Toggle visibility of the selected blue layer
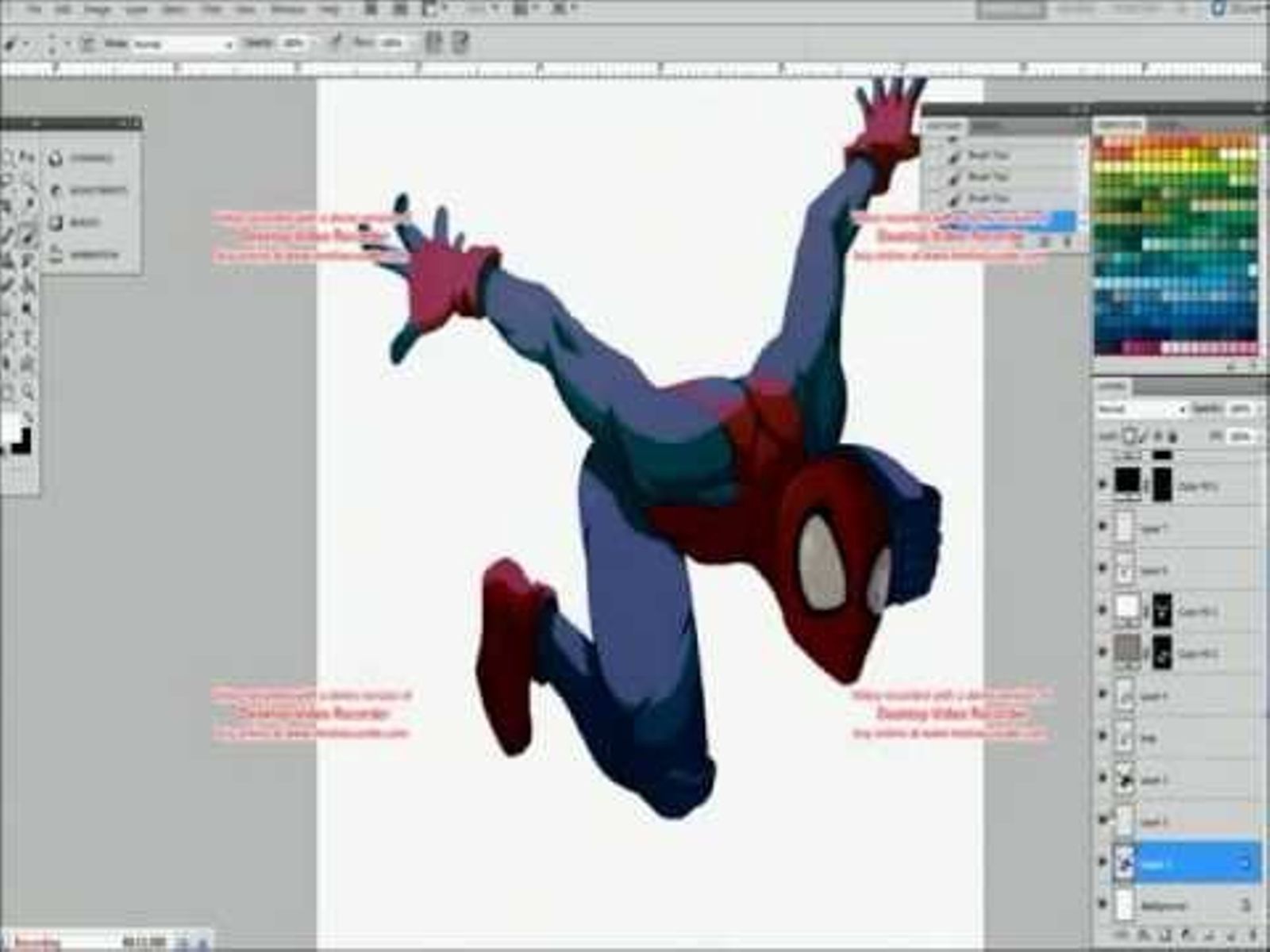The image size is (1270, 952). 1102,862
